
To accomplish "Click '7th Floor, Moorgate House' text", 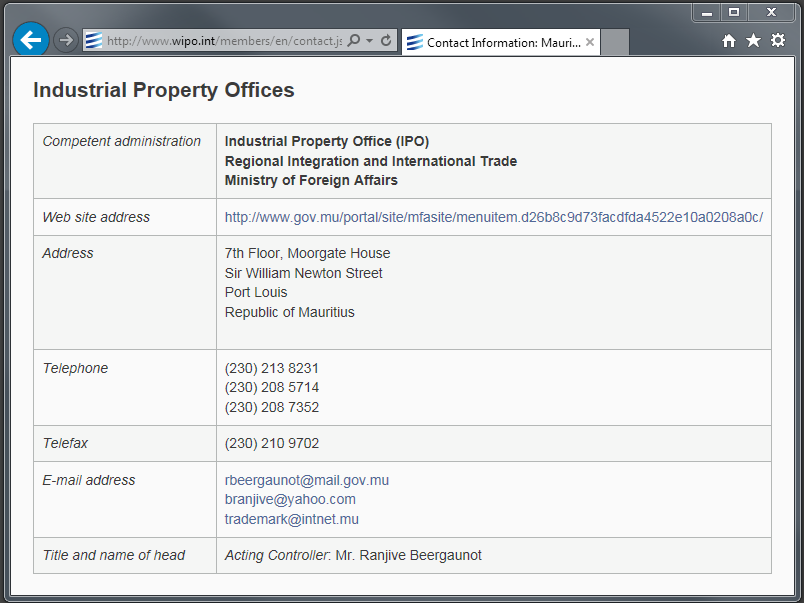I will (x=308, y=253).
